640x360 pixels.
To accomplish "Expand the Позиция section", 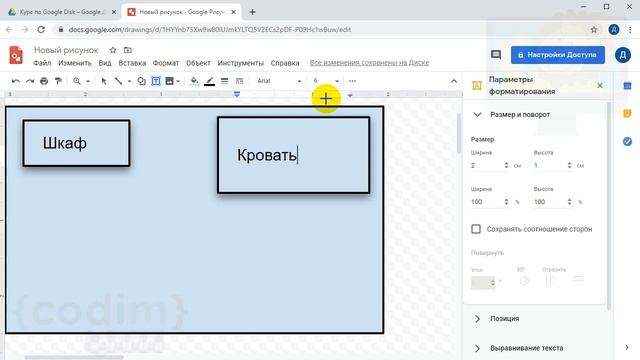I will tap(478, 318).
